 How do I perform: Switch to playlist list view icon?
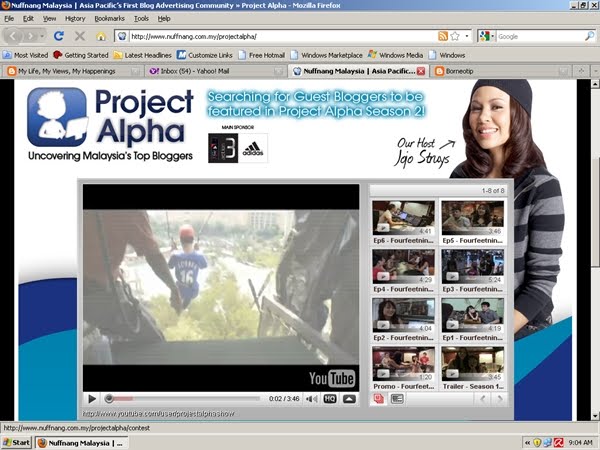tap(397, 399)
